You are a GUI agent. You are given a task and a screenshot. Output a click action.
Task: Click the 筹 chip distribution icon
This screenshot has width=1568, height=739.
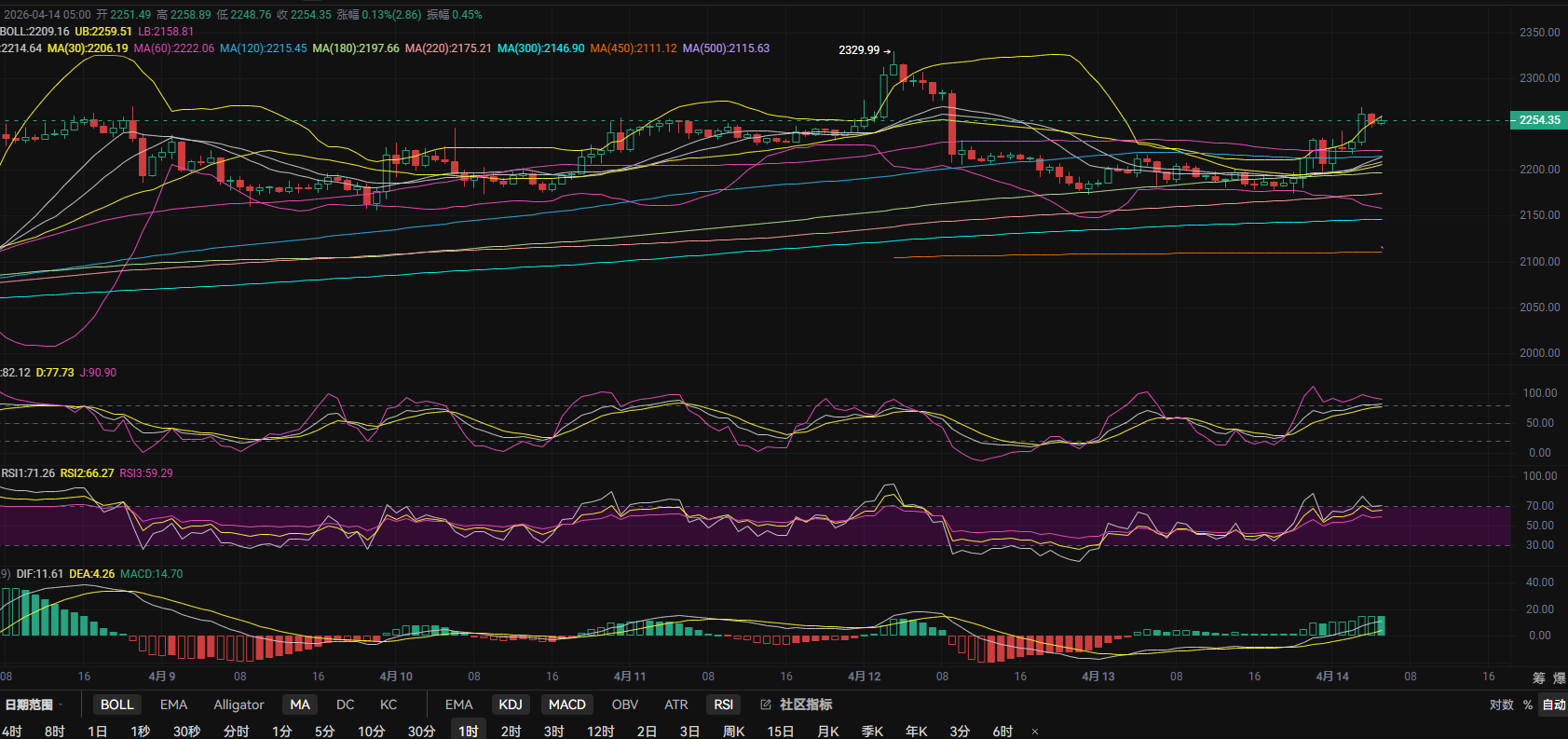1538,677
